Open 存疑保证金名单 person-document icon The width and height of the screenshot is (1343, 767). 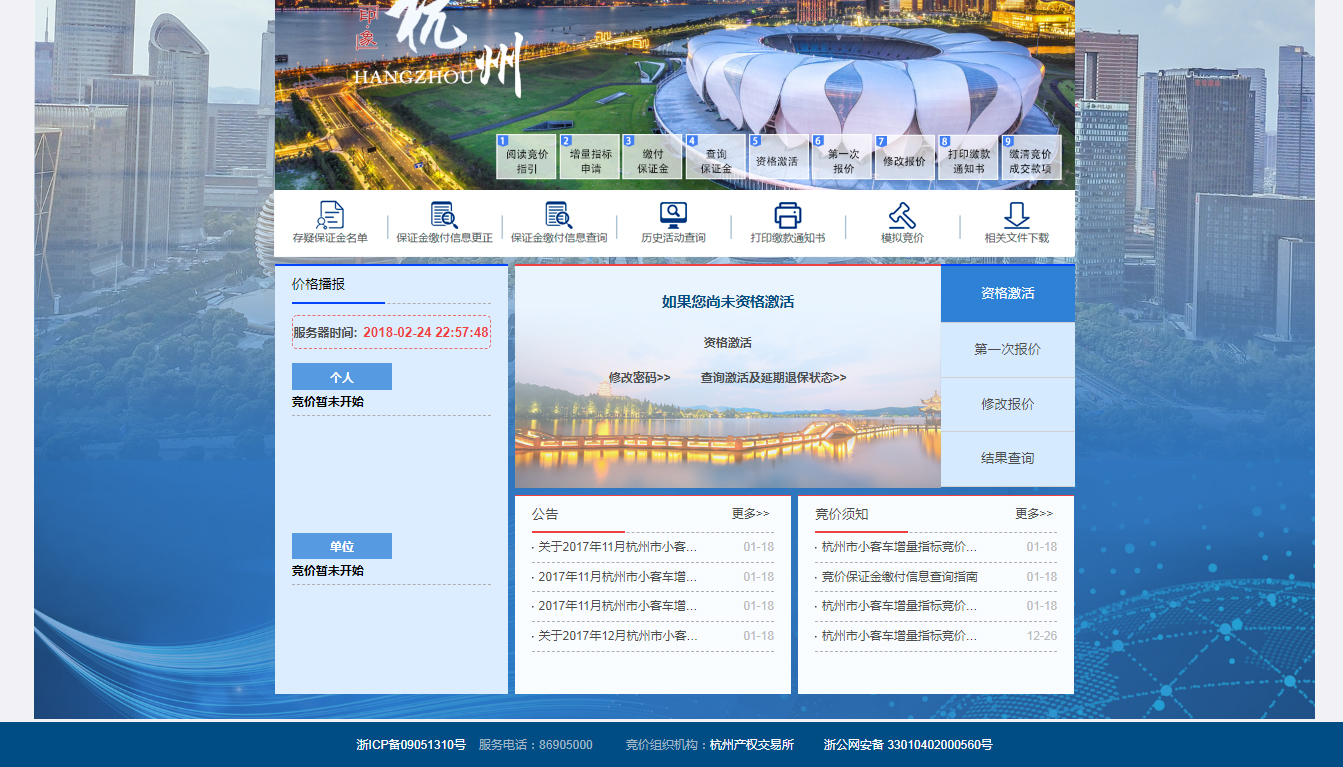330,216
